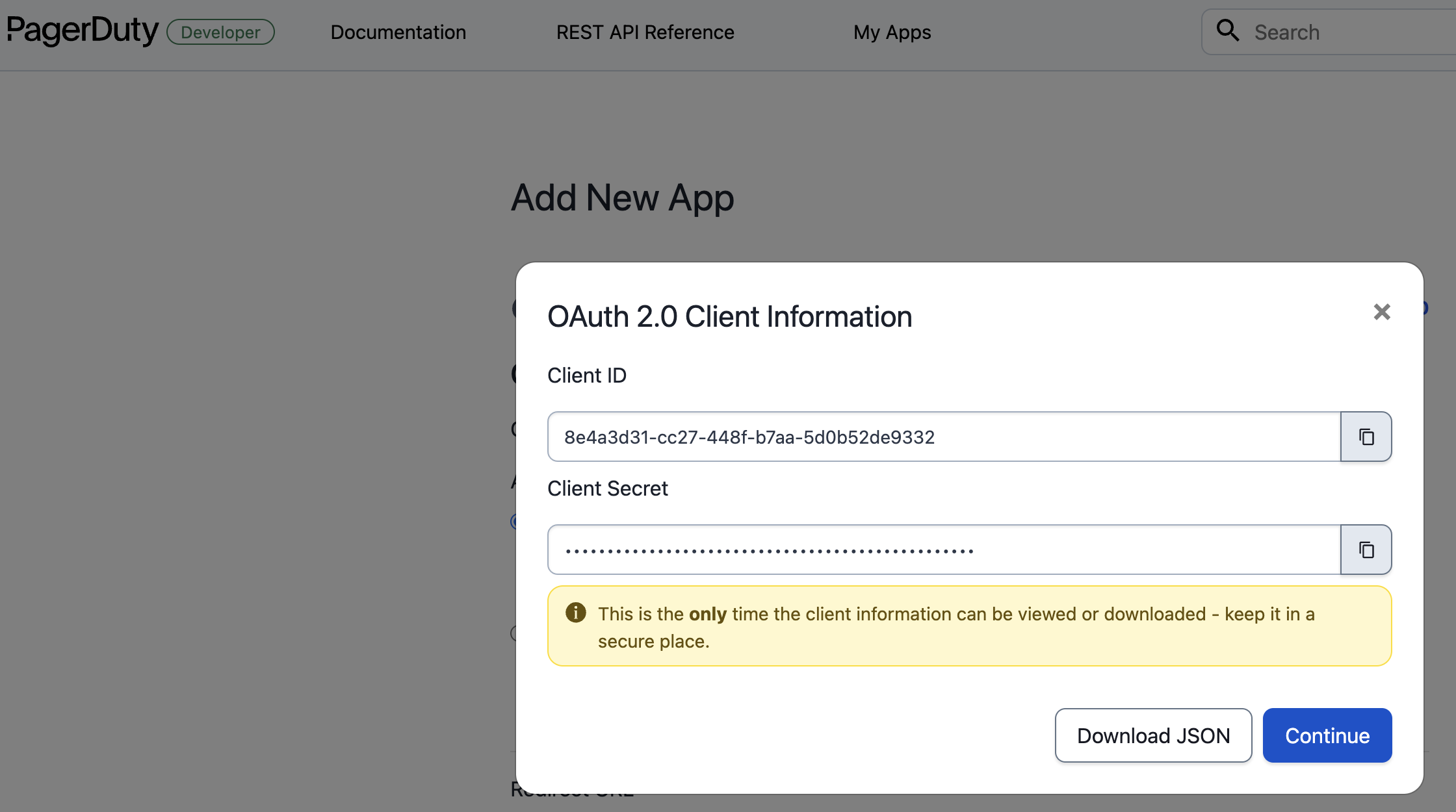Click the PagerDuty logo

pyautogui.click(x=82, y=31)
